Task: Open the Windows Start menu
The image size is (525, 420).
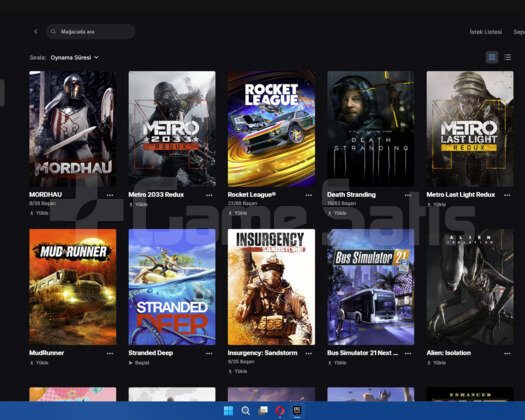Action: 228,411
